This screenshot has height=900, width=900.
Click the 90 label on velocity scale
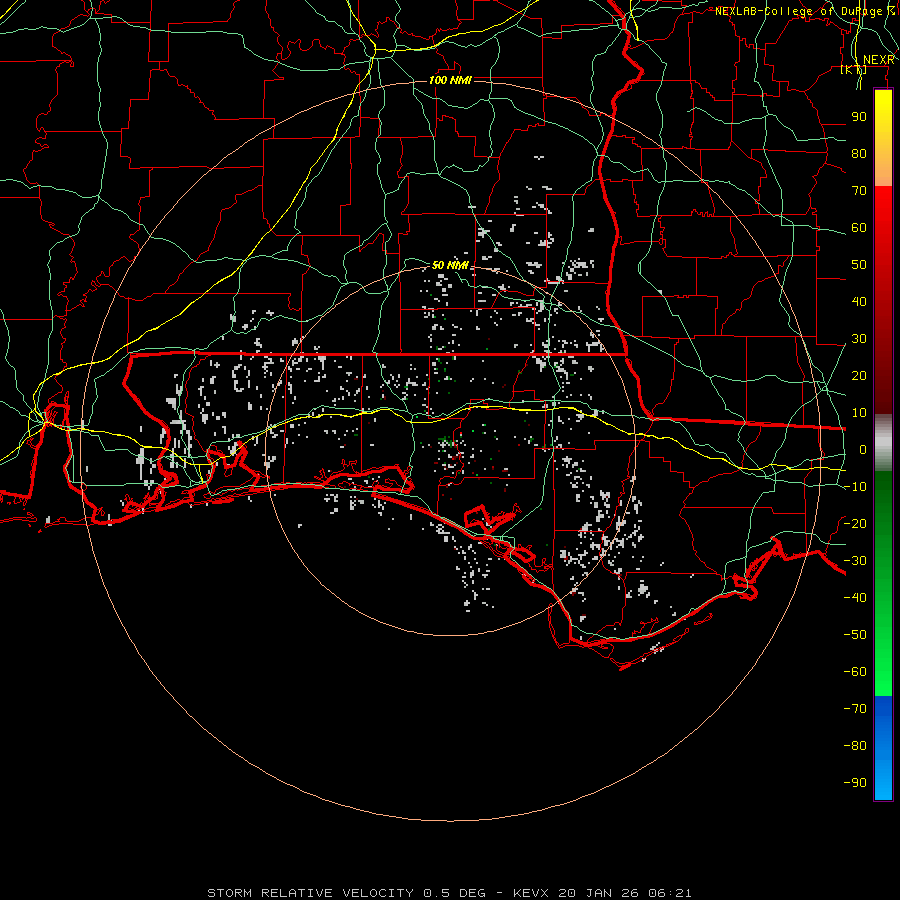[x=858, y=117]
